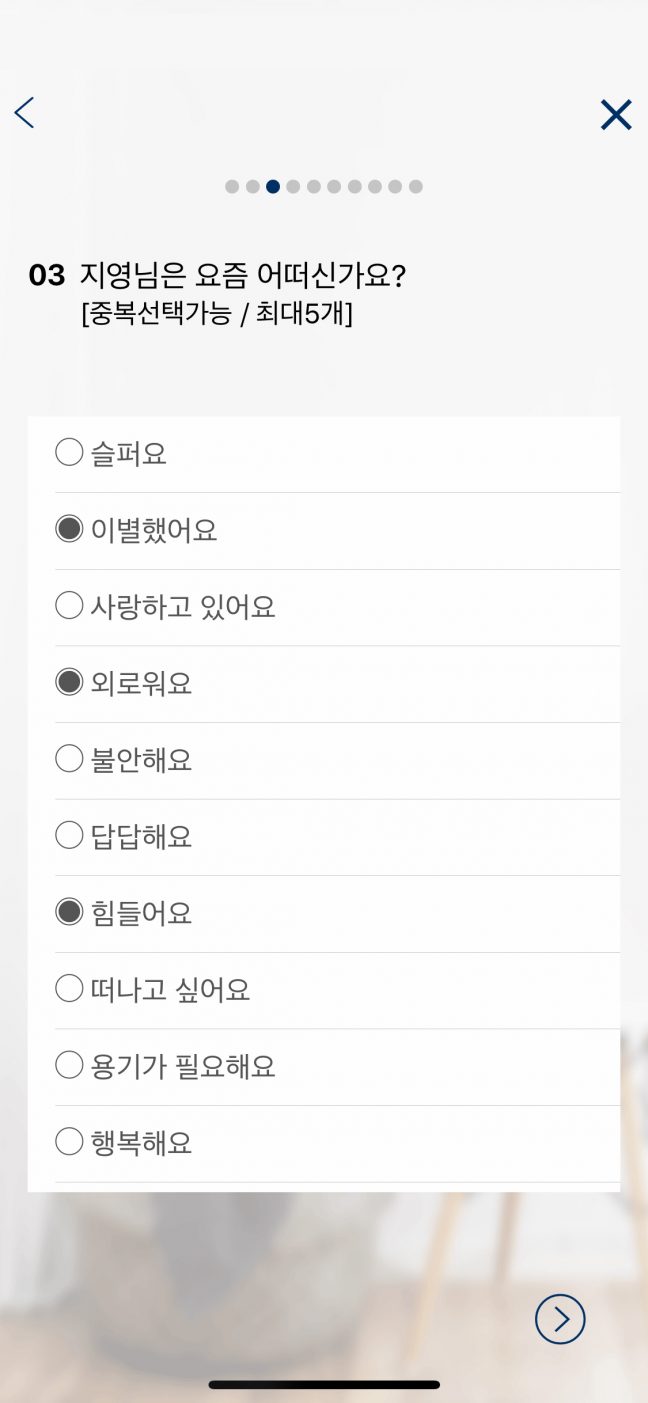
Task: Select the 행복해요 radio button
Action: pos(69,1141)
